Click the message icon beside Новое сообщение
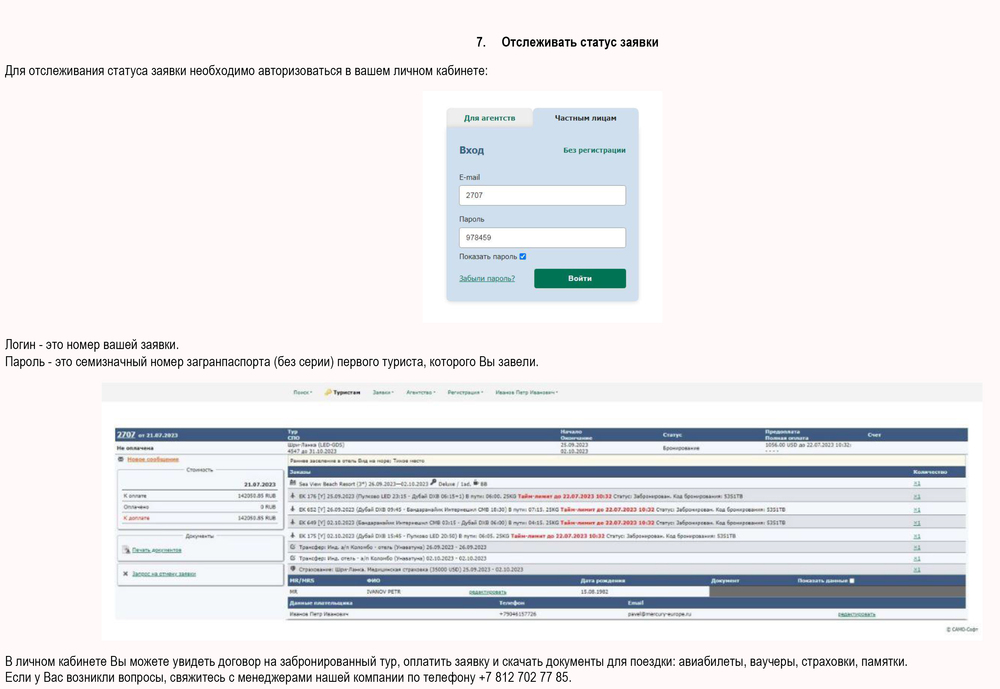The width and height of the screenshot is (1000, 689). point(121,459)
